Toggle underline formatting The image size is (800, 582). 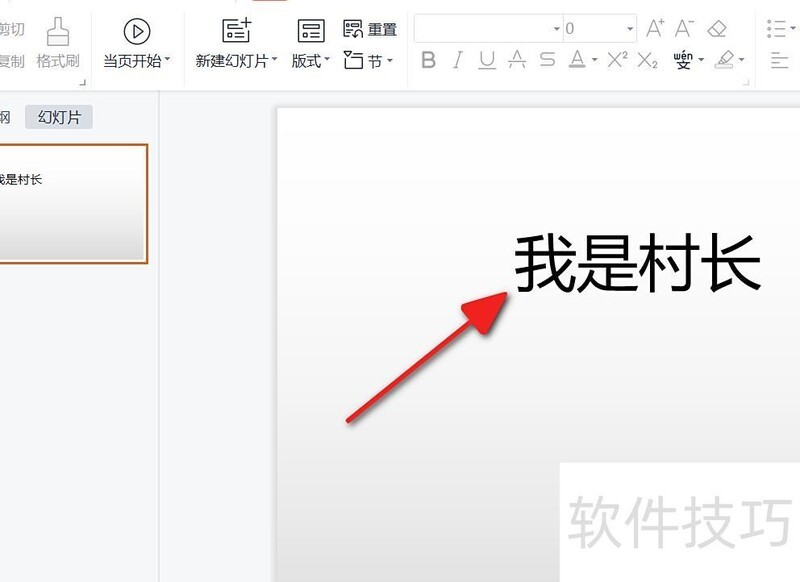point(485,60)
